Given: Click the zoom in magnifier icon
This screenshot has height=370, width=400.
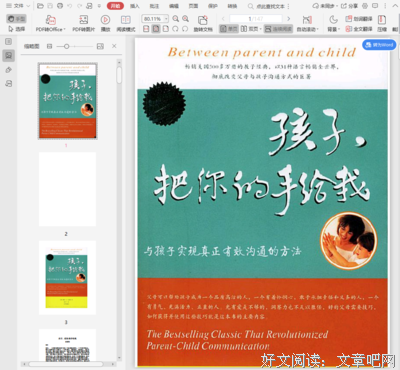Looking at the screenshot, I should tap(185, 19).
